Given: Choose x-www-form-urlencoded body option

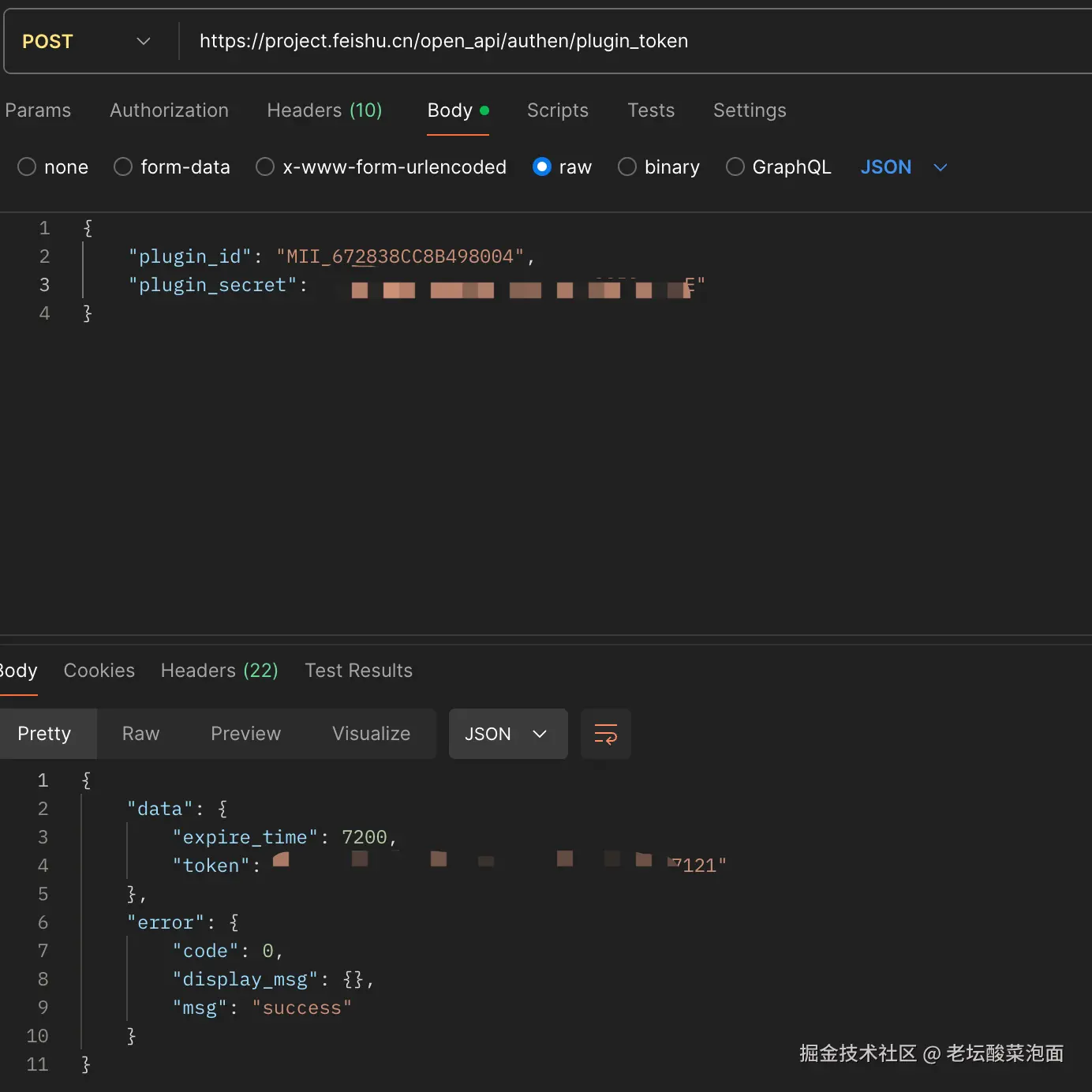Looking at the screenshot, I should pos(265,167).
